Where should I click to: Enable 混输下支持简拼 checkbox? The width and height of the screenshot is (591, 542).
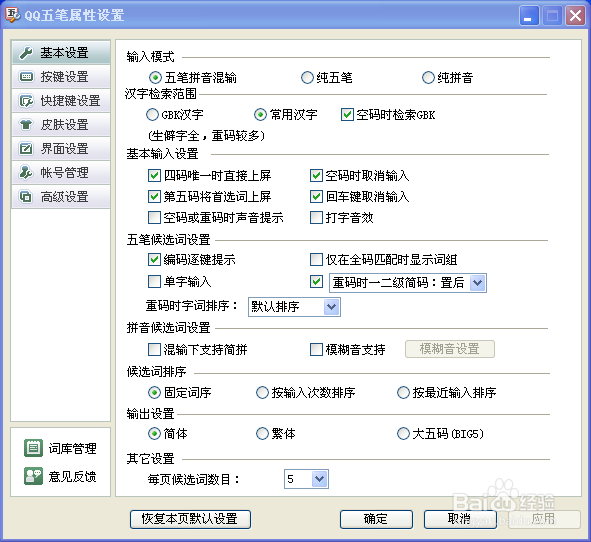(x=154, y=349)
